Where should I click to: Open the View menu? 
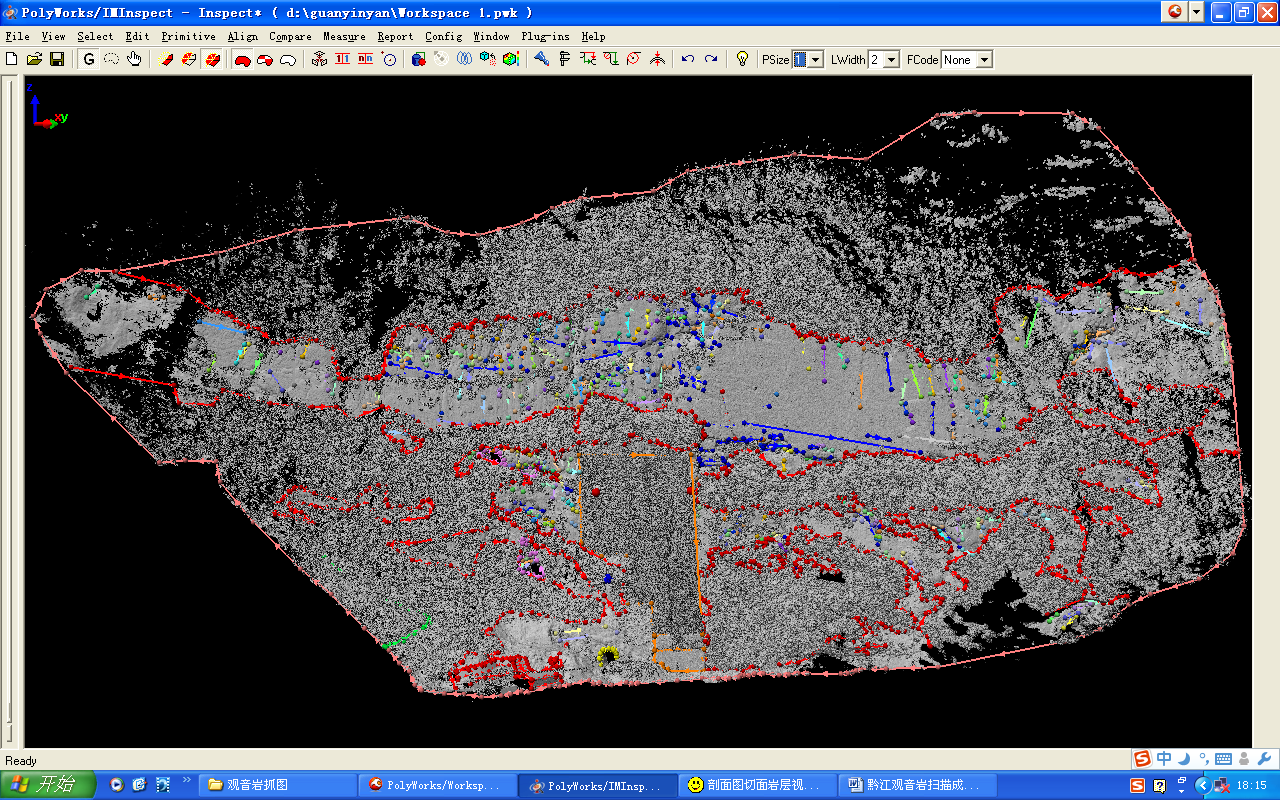point(53,36)
